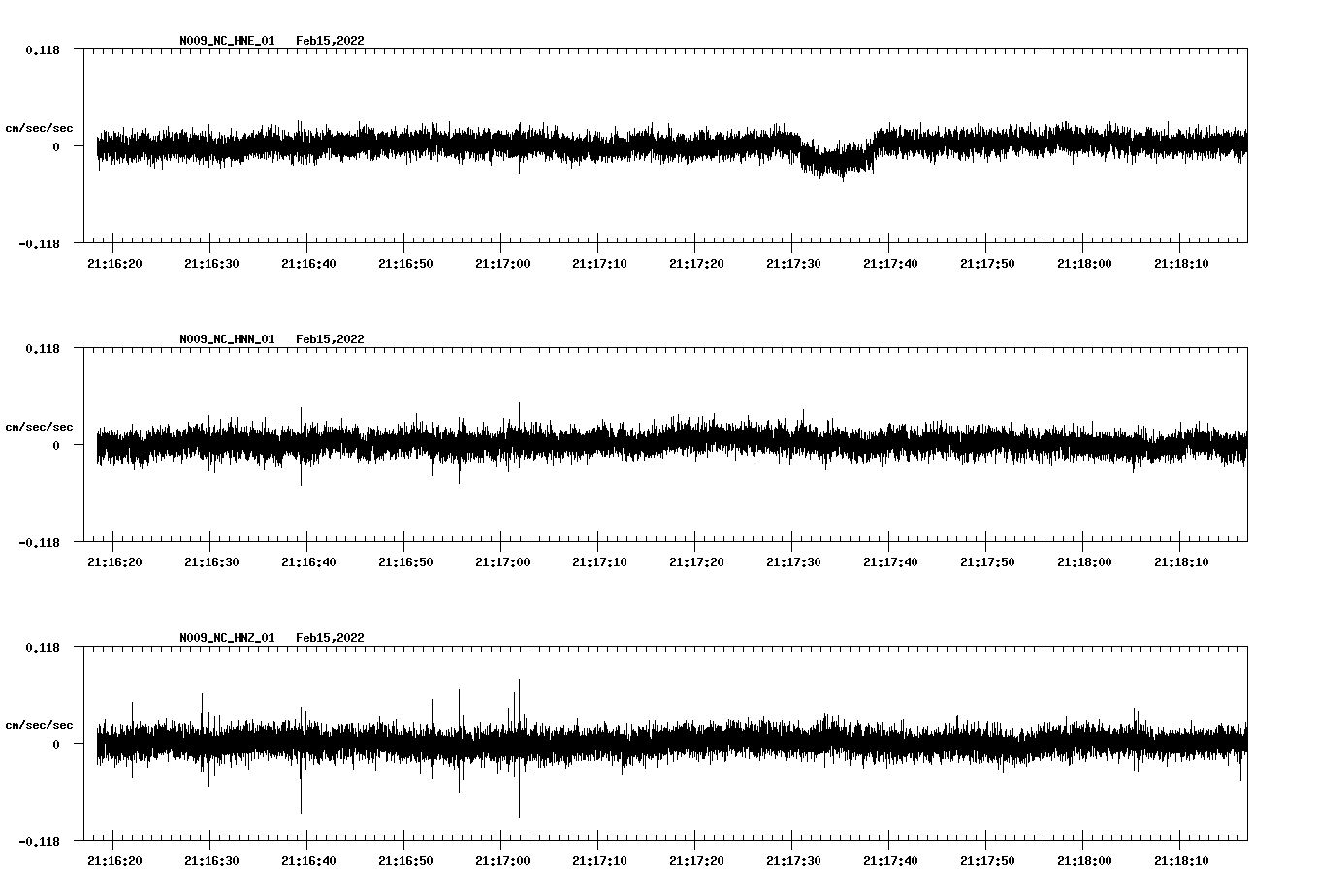Click the zero label on the HNE axis
Viewport: 1317px width, 896px height.
tap(55, 146)
